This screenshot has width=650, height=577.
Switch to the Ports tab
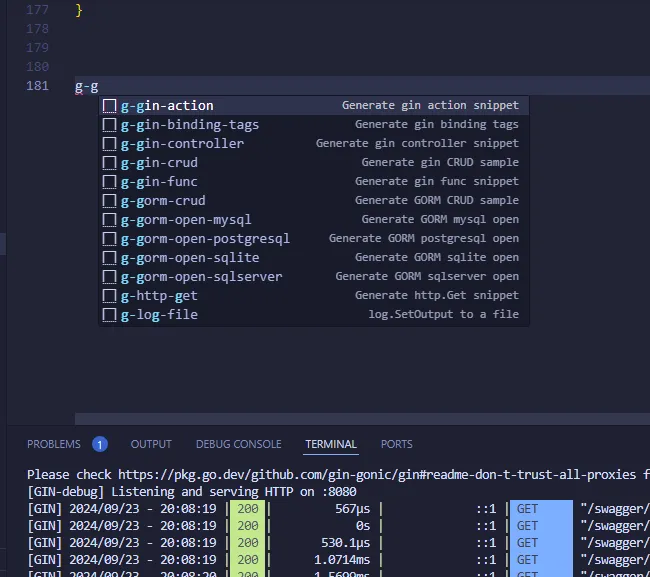(396, 444)
